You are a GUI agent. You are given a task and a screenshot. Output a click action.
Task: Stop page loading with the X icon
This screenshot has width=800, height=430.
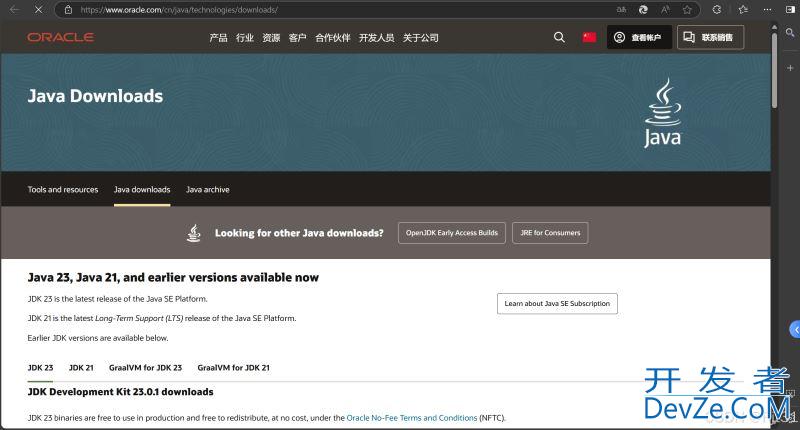tap(38, 10)
